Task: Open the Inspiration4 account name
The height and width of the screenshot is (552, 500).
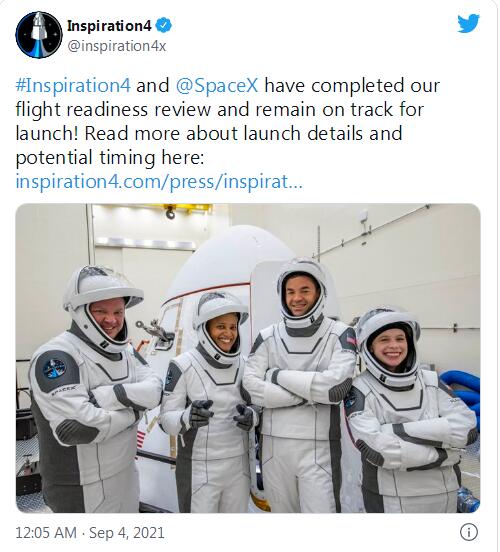Action: [109, 26]
